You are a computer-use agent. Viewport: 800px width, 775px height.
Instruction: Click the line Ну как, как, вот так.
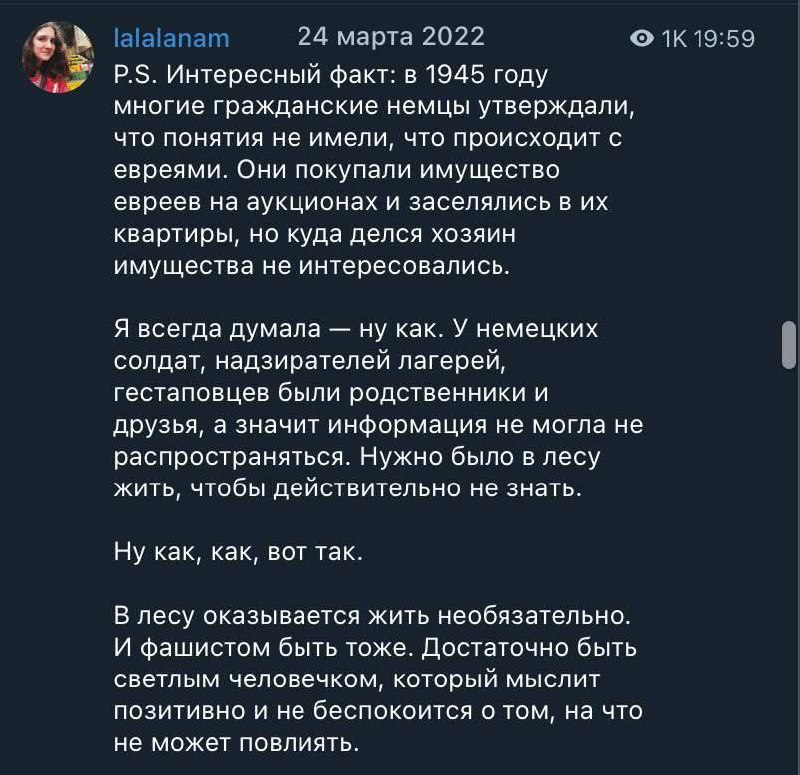(237, 552)
